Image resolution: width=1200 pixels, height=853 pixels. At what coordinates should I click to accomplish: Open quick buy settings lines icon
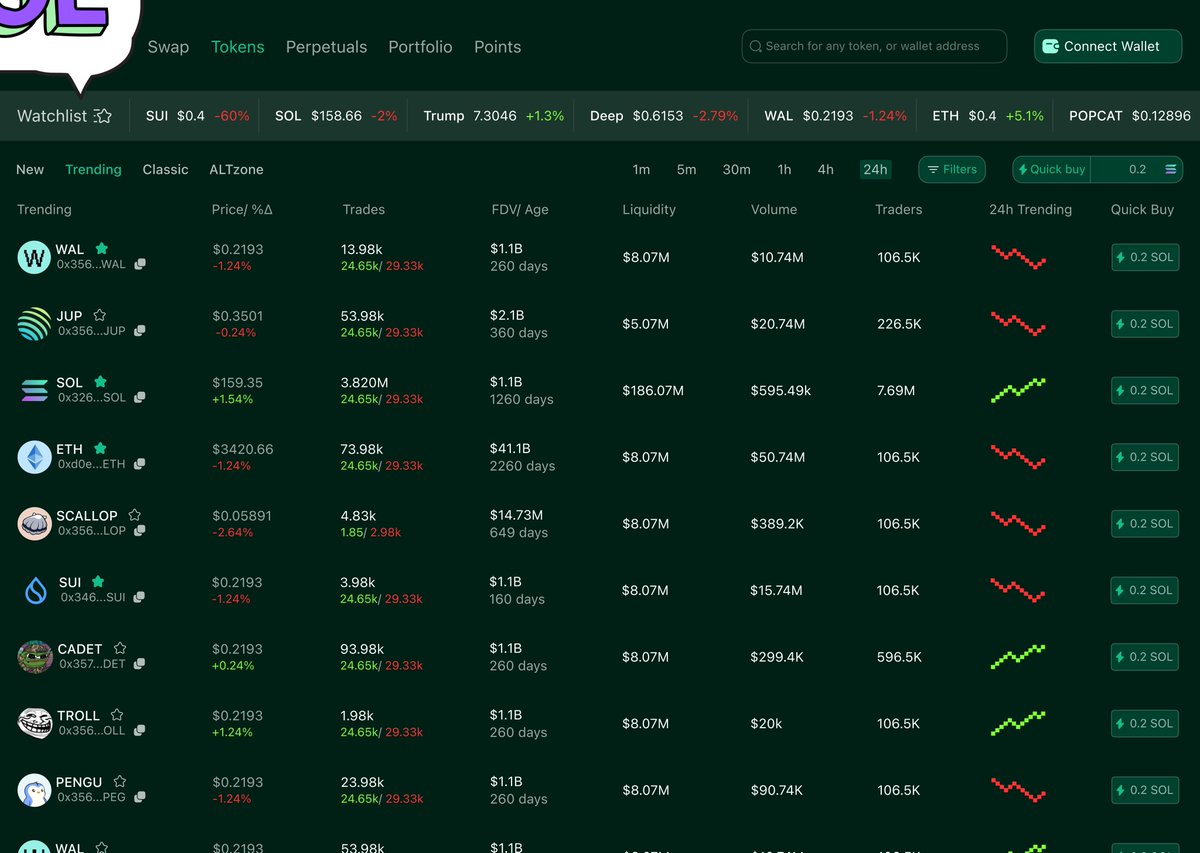click(x=1171, y=170)
